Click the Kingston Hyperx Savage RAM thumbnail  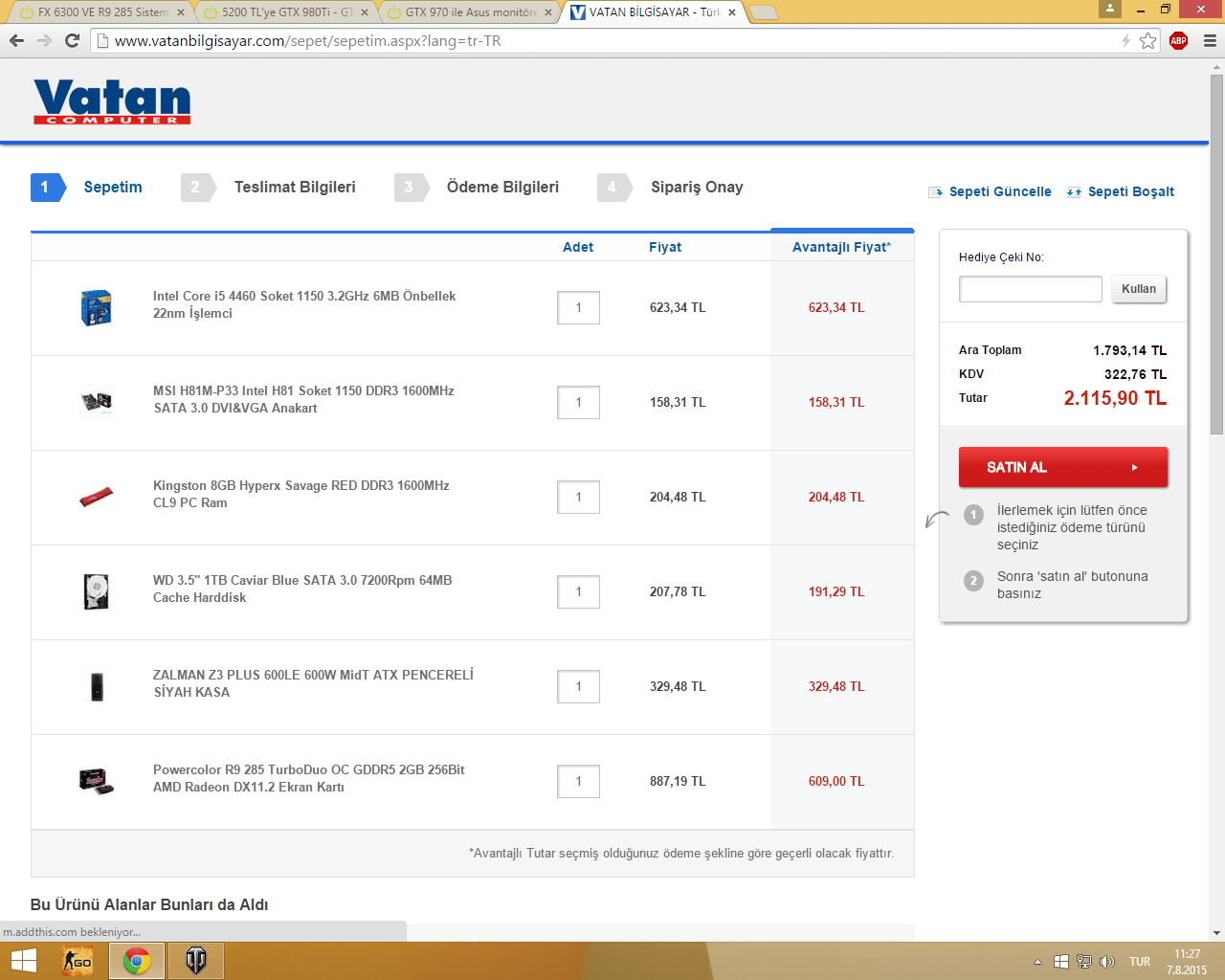[x=97, y=497]
